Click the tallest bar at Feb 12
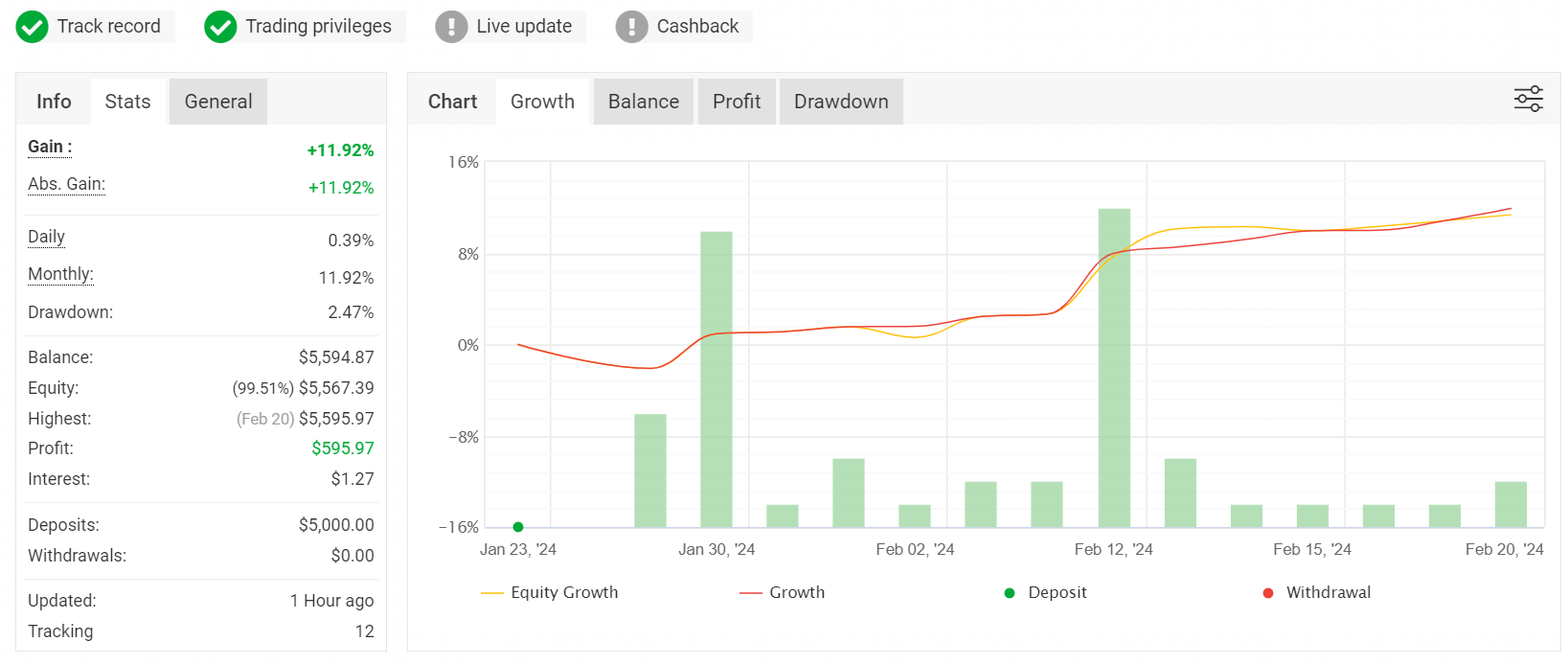The height and width of the screenshot is (665, 1568). (x=1114, y=368)
